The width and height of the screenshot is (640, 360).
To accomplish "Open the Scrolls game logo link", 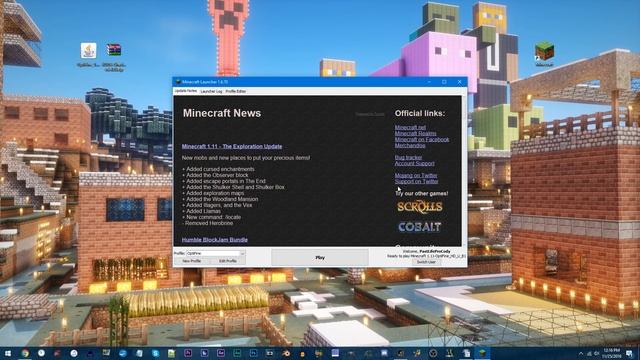I will pyautogui.click(x=420, y=207).
